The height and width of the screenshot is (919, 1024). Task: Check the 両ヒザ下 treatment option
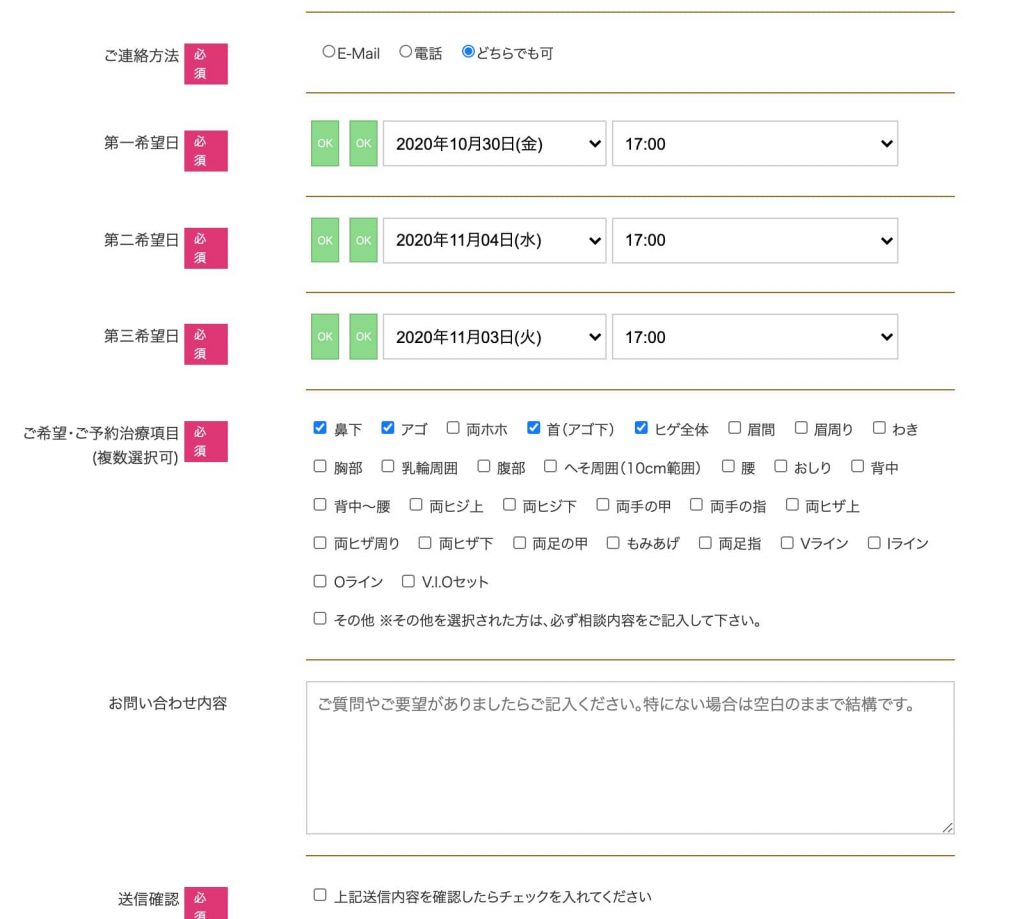(425, 543)
